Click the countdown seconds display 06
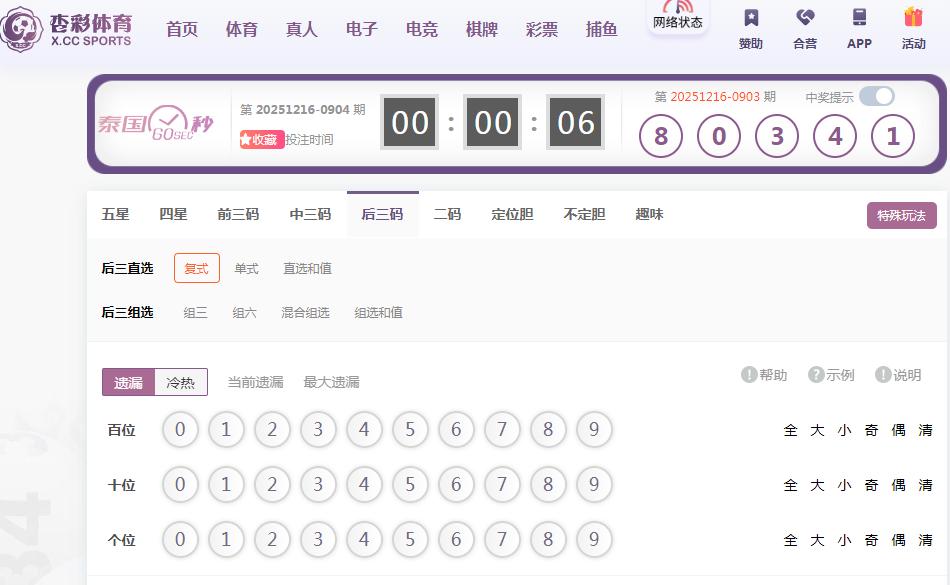This screenshot has height=585, width=950. tap(576, 122)
